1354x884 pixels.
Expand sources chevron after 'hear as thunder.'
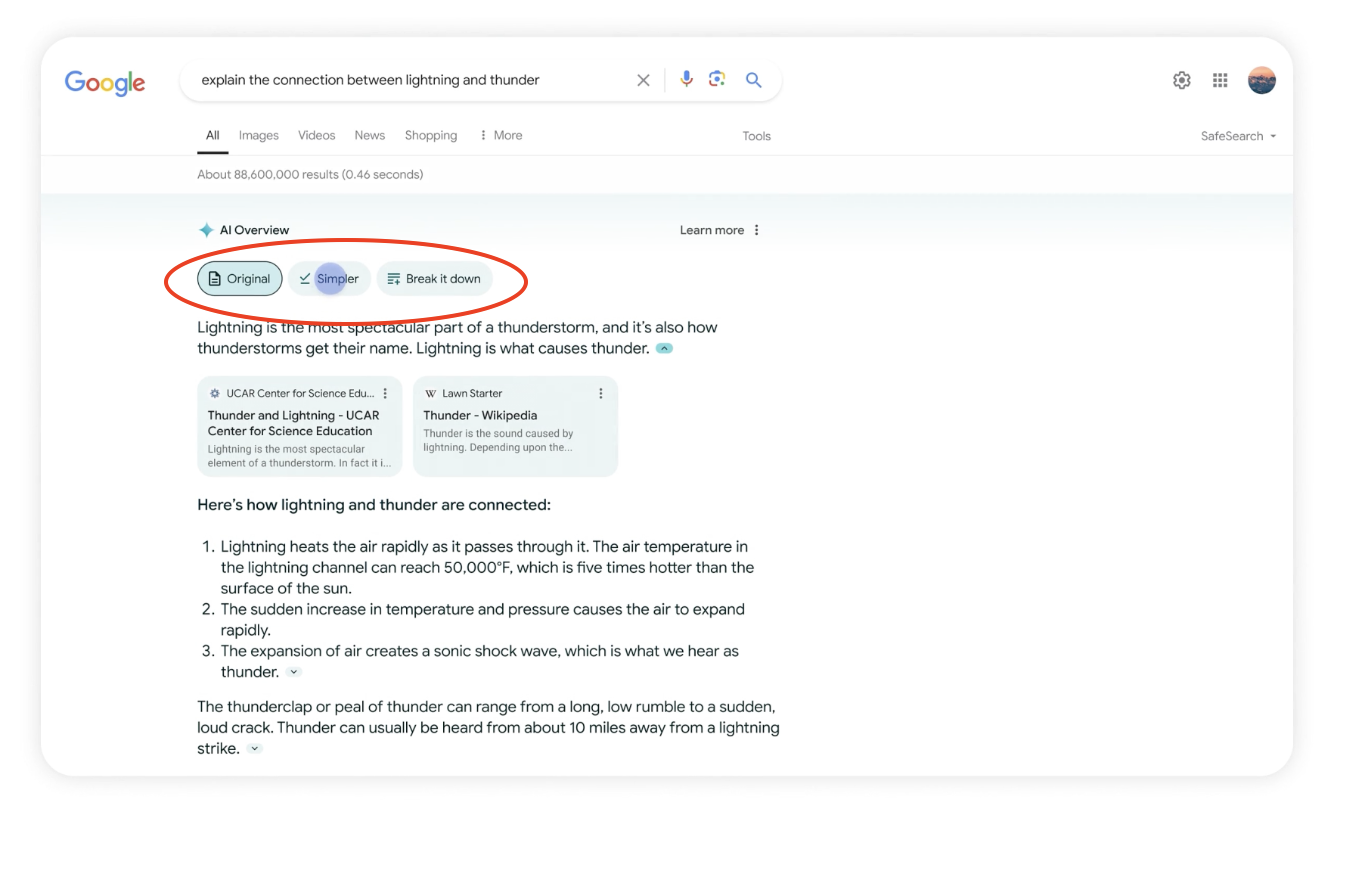[294, 672]
